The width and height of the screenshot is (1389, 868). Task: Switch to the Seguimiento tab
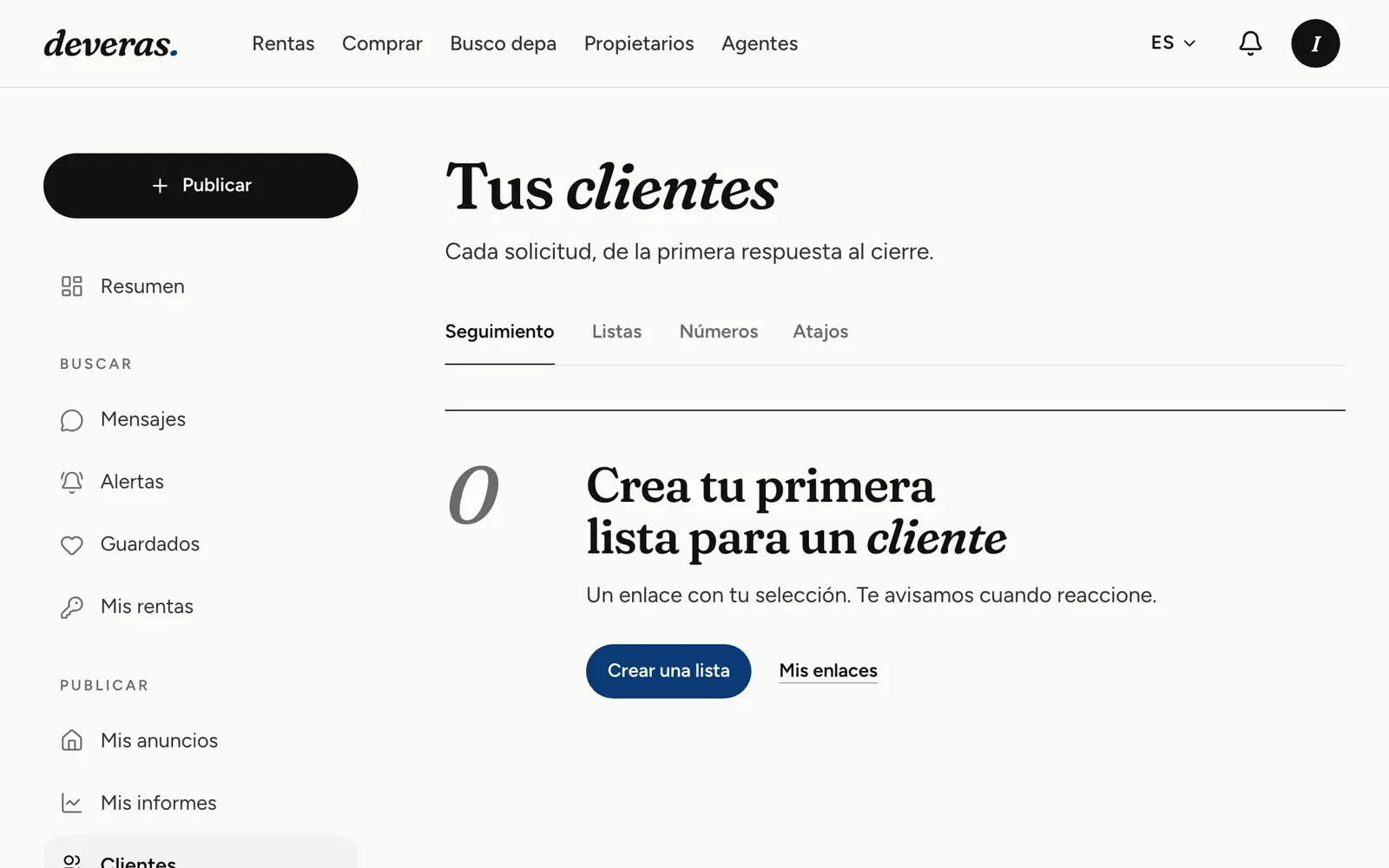pos(499,332)
